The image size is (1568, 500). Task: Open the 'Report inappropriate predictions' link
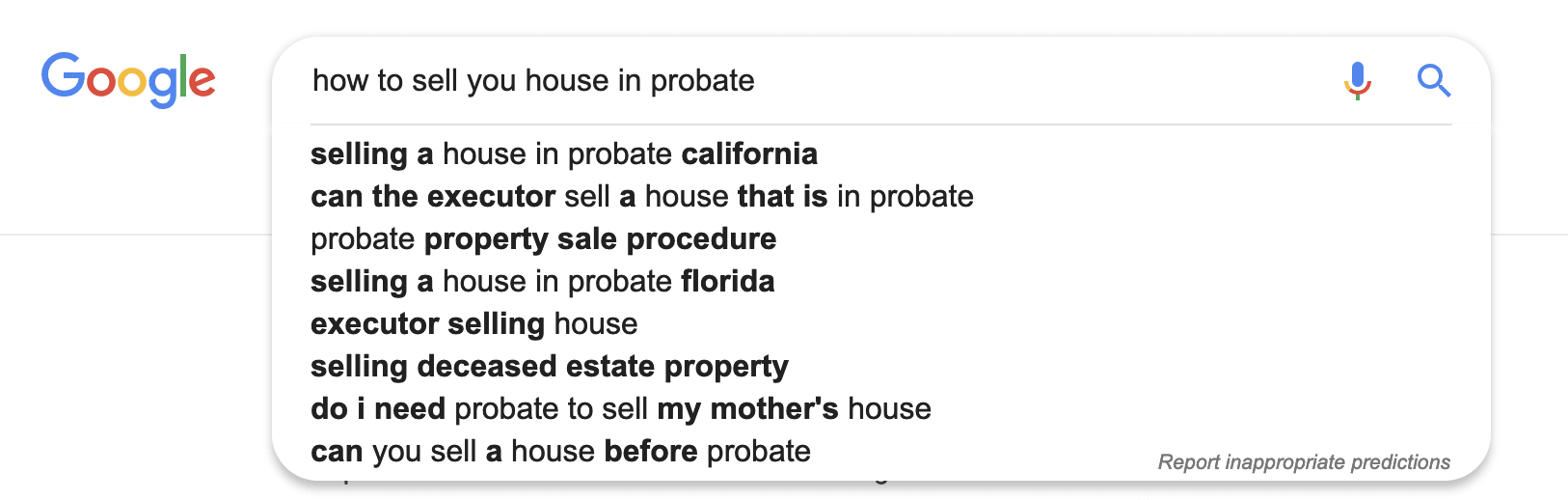pyautogui.click(x=1304, y=462)
